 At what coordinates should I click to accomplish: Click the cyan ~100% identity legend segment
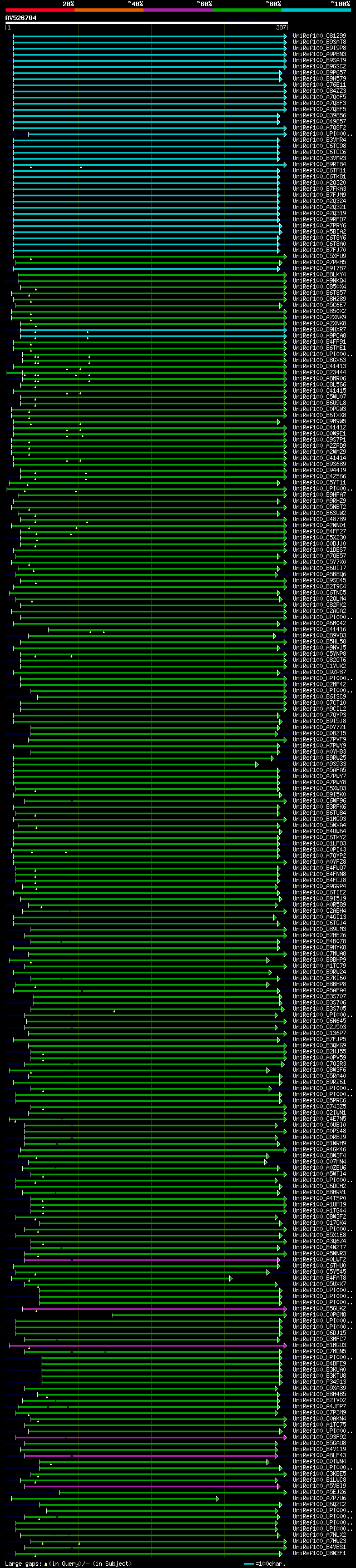317,10
